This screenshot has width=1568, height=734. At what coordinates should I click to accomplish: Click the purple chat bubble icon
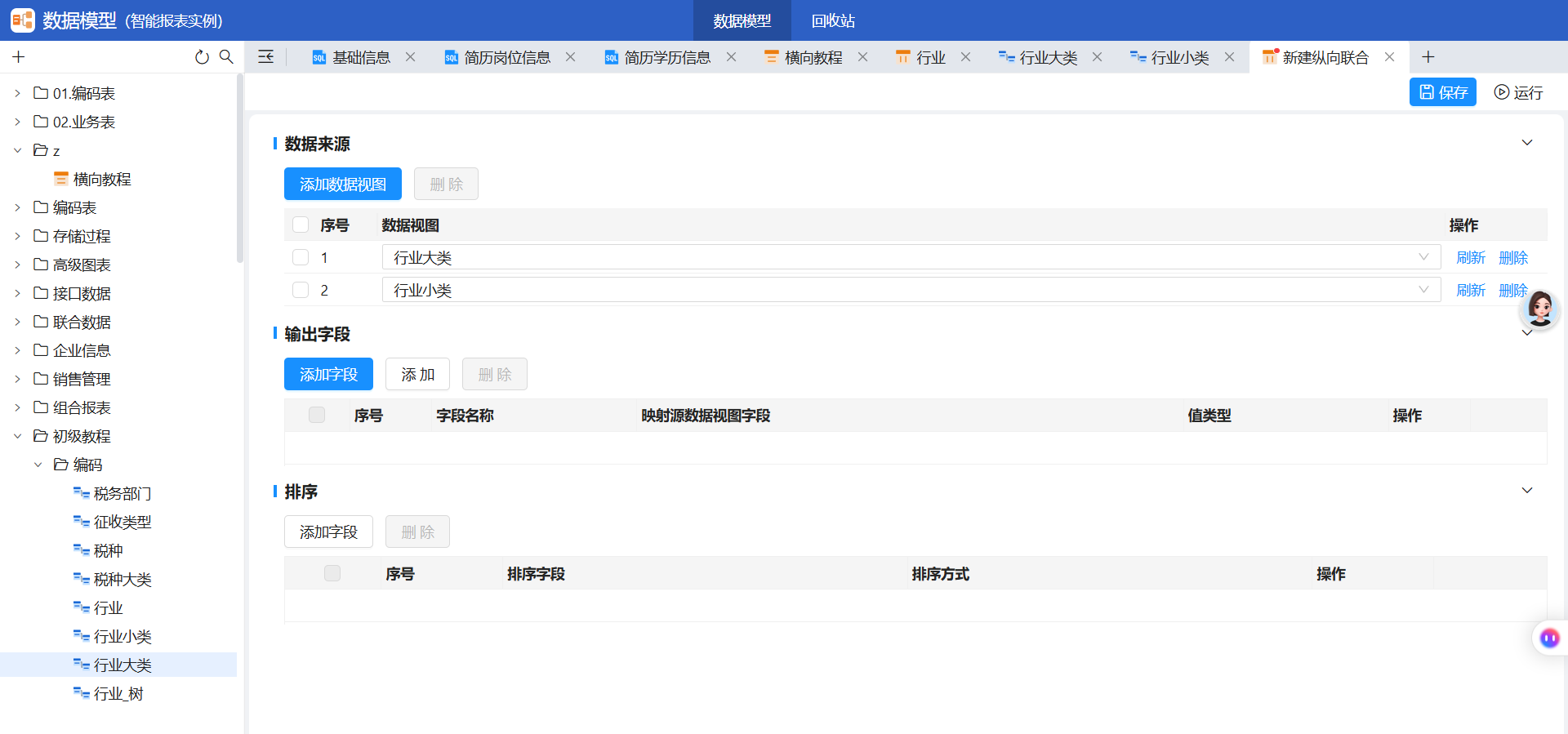pyautogui.click(x=1549, y=638)
